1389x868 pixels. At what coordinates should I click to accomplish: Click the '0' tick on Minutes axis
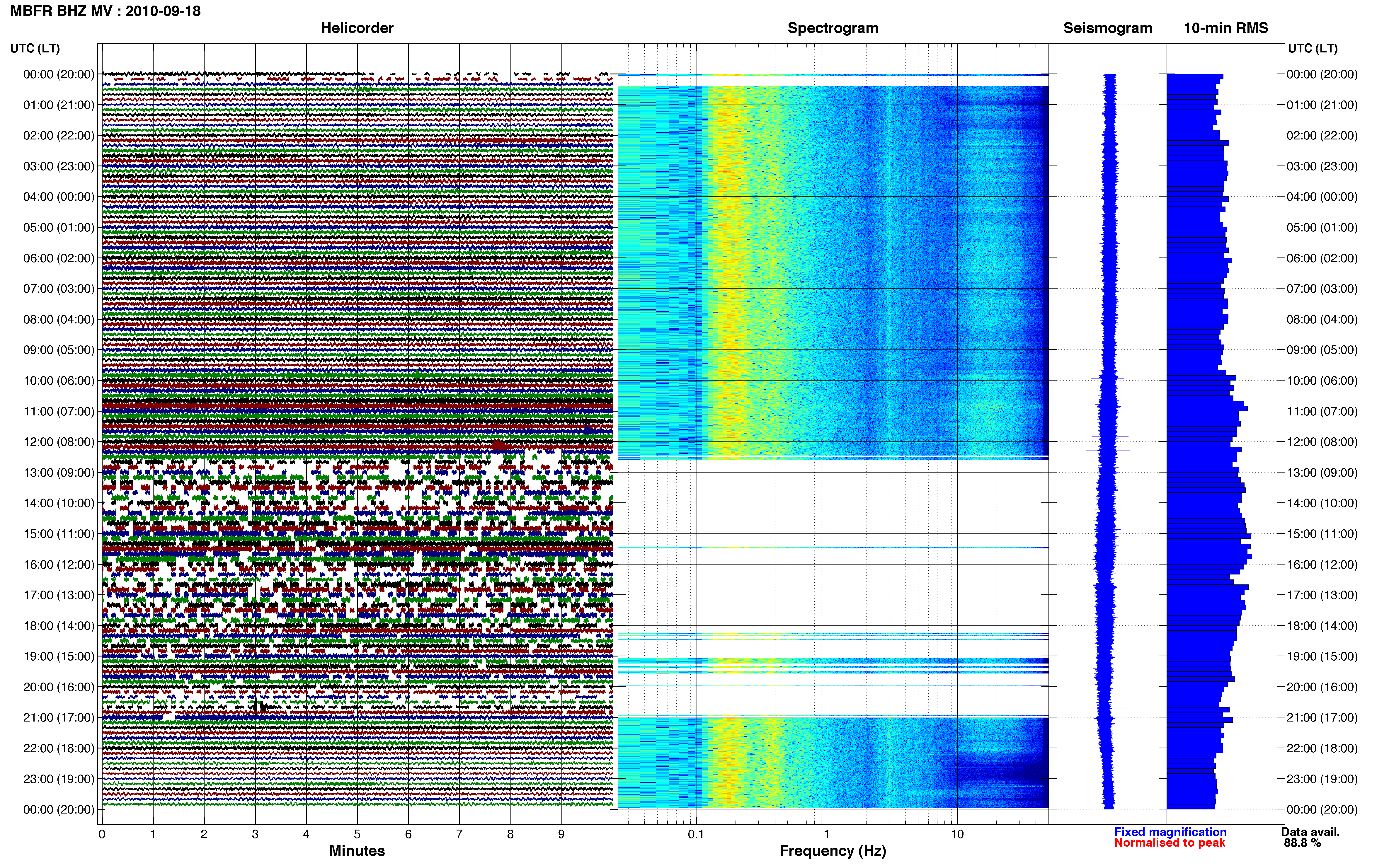[x=102, y=834]
